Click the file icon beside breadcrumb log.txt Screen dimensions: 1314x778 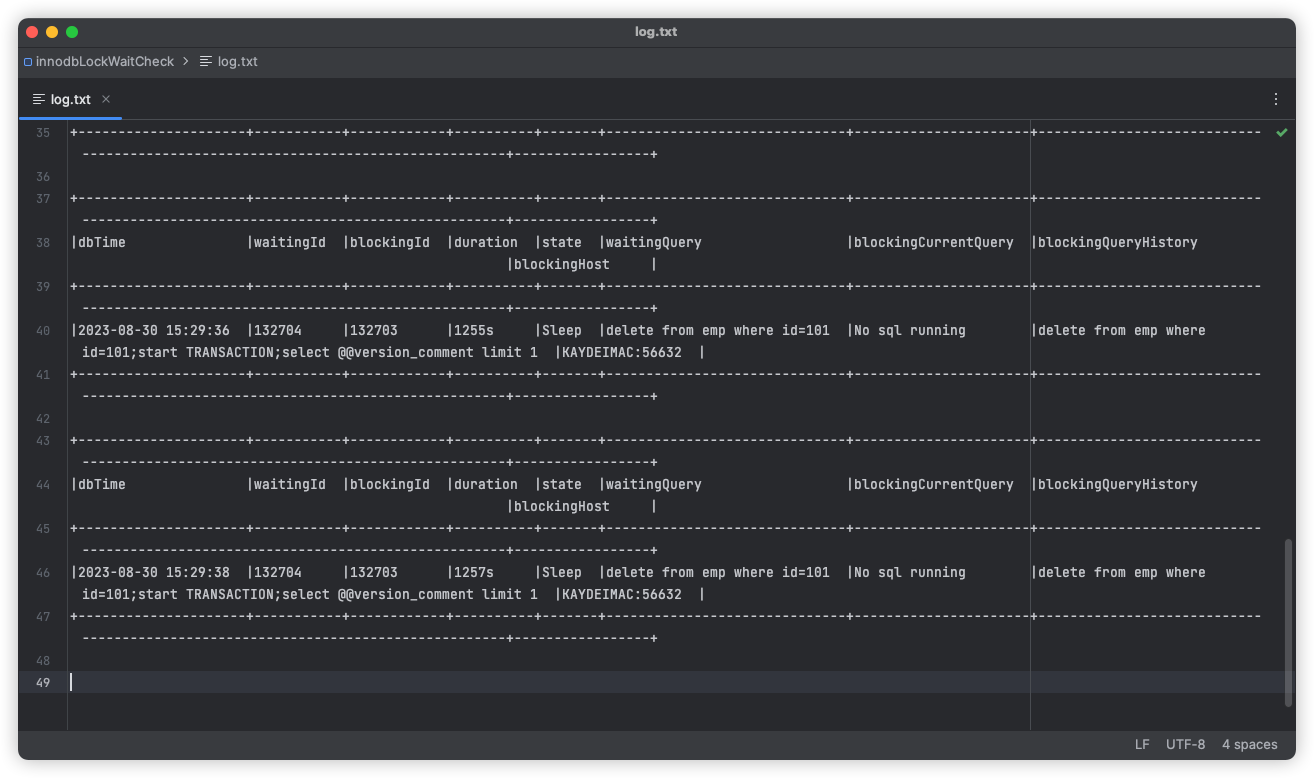point(206,61)
